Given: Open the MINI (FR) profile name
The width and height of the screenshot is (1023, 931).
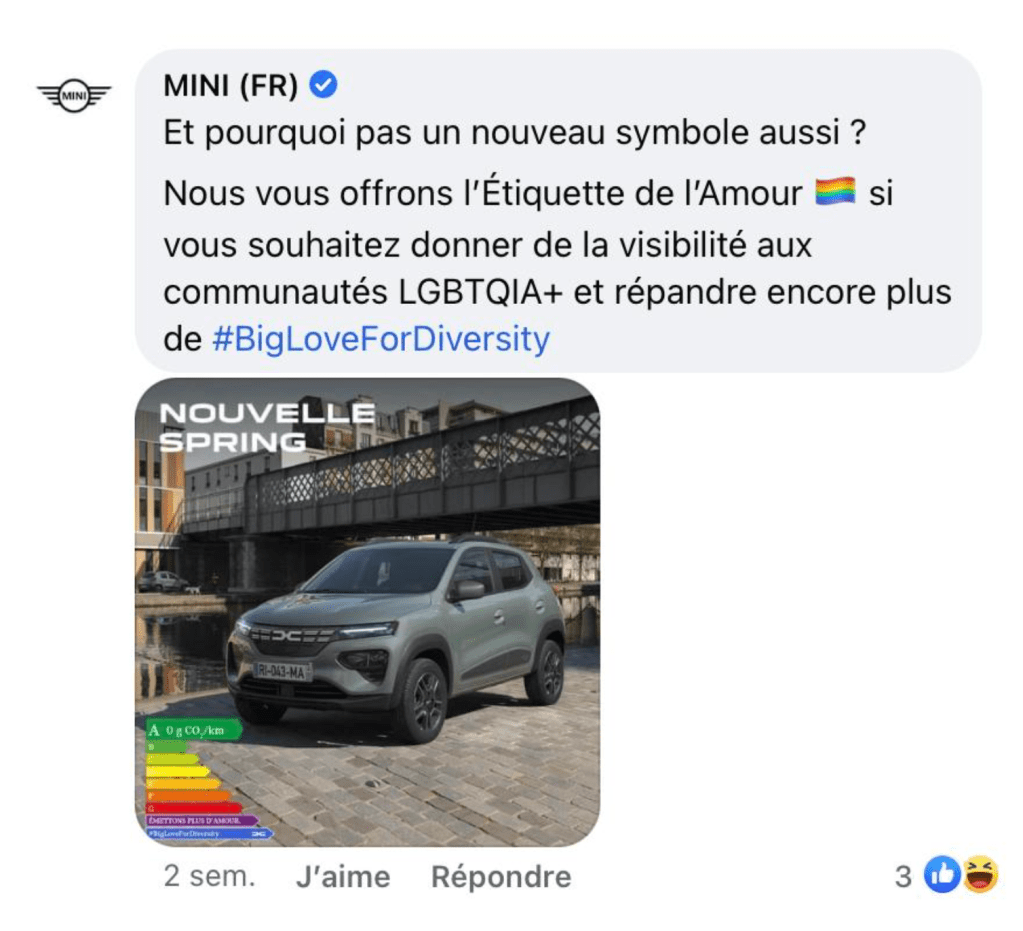Looking at the screenshot, I should 230,85.
